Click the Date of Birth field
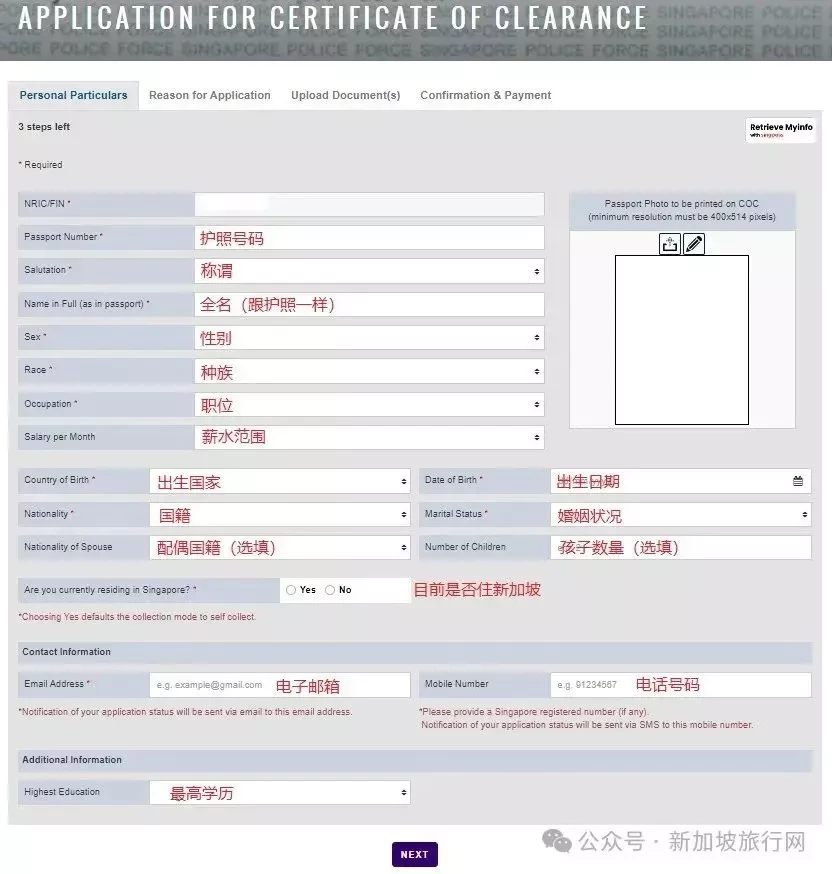This screenshot has width=832, height=874. click(681, 481)
